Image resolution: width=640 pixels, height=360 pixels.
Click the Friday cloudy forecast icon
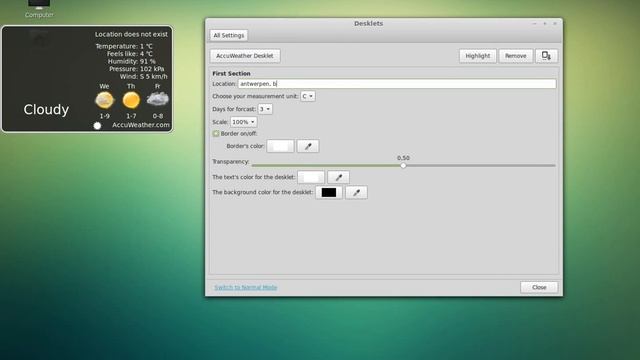[158, 99]
